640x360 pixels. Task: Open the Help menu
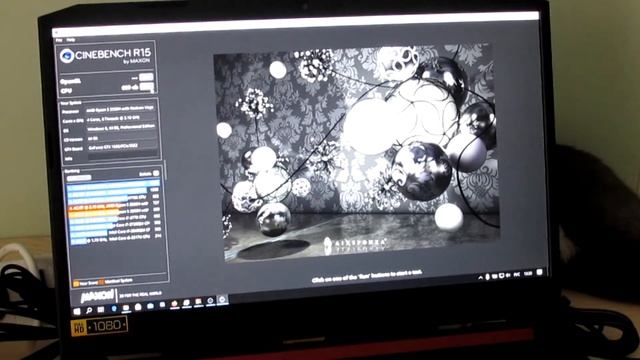pyautogui.click(x=71, y=40)
